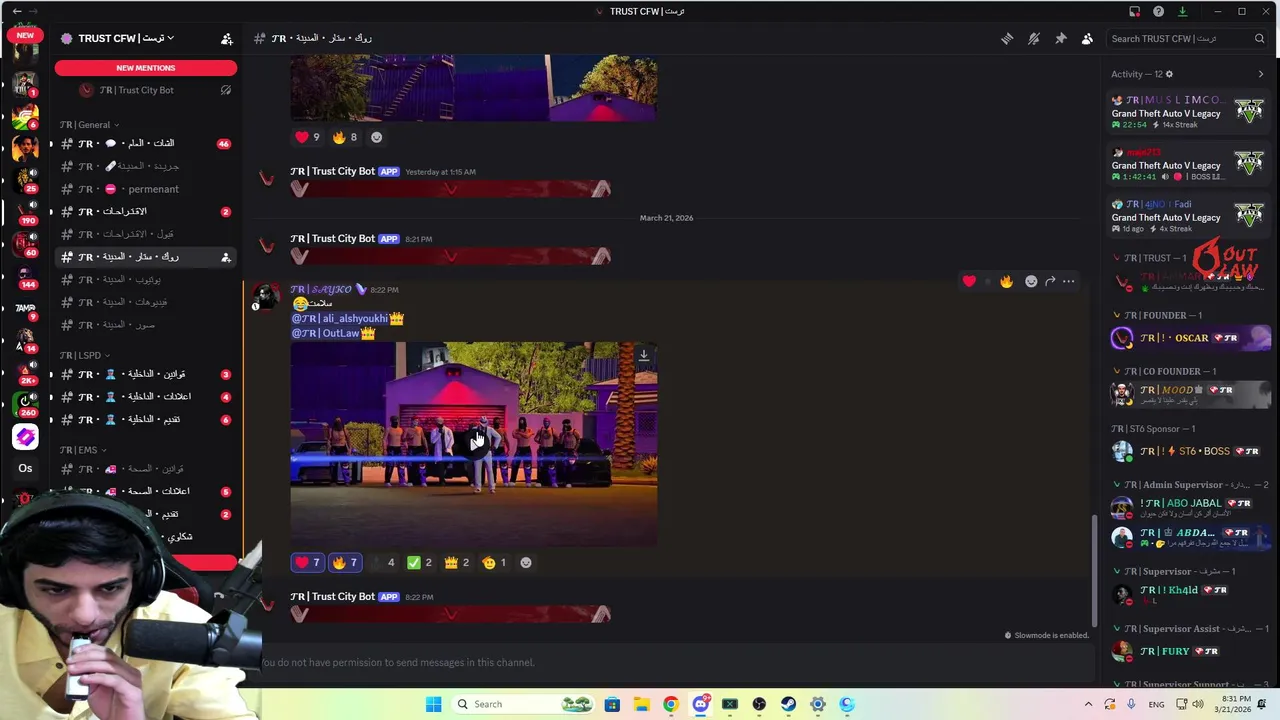Toggle the saluting face reaction showing 1
Viewport: 1280px width, 720px height.
(494, 562)
